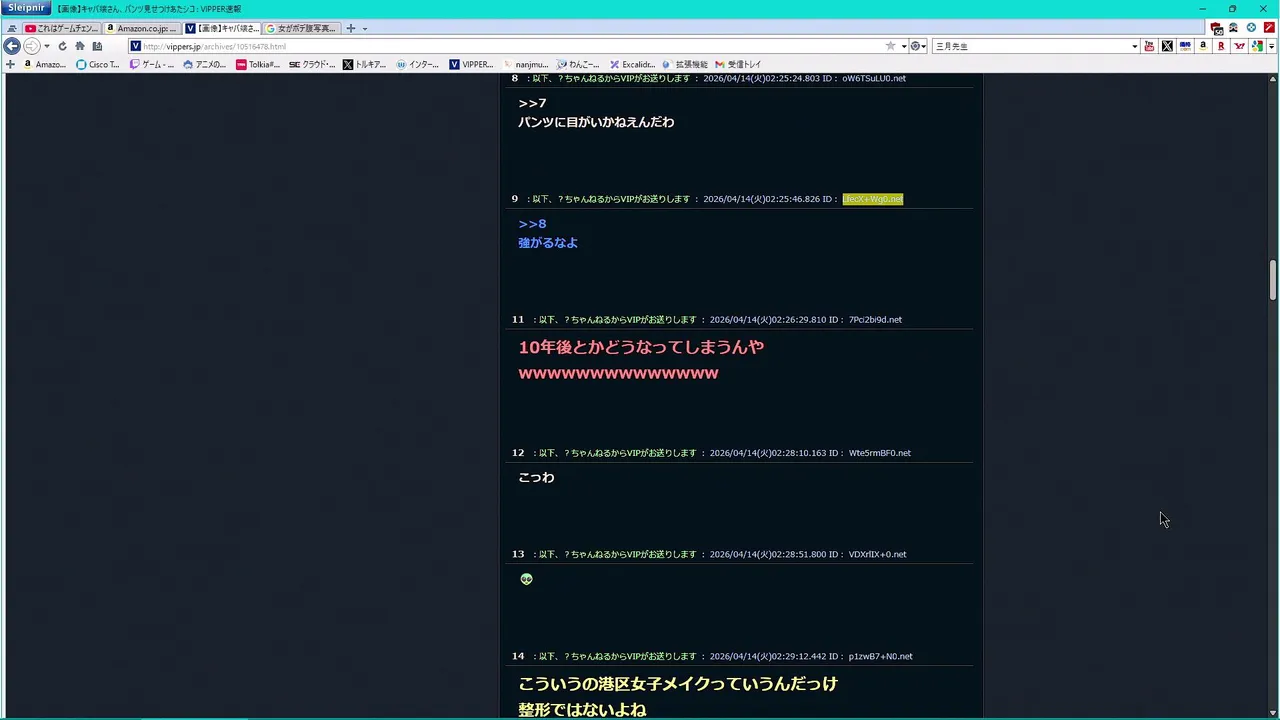The width and height of the screenshot is (1280, 720).
Task: Open the Amazo... bookmark
Action: pos(44,64)
